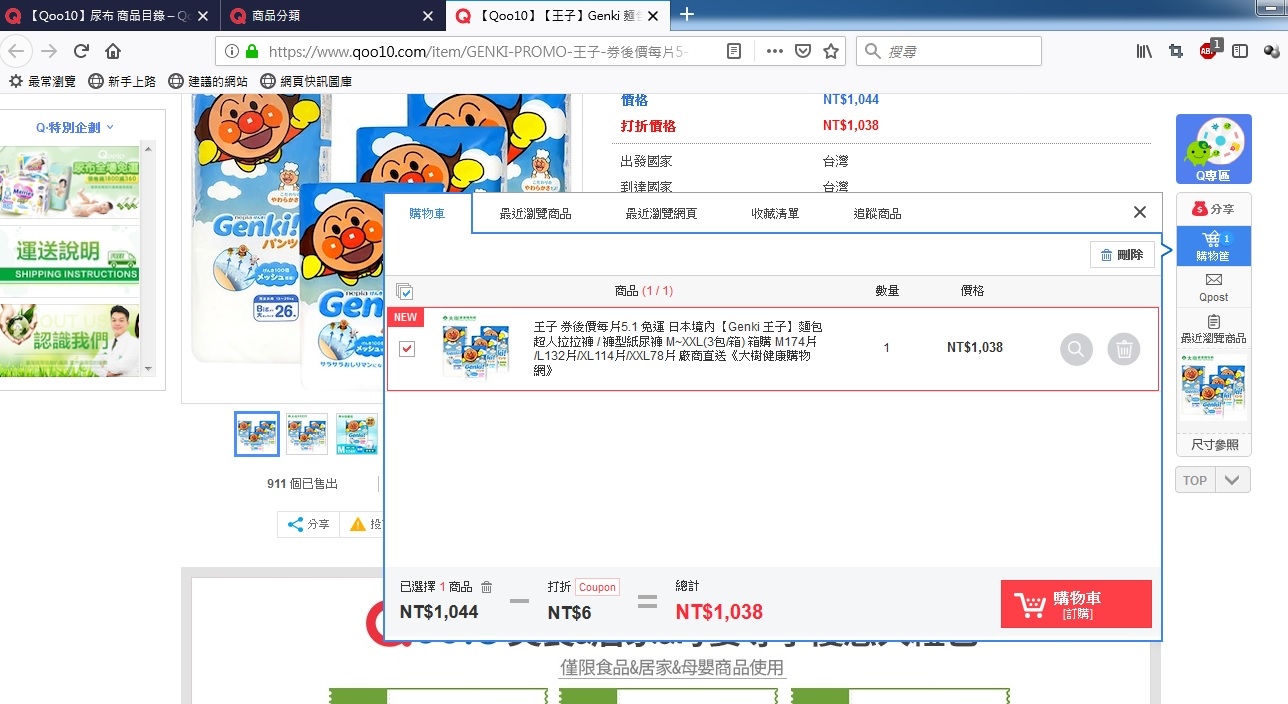This screenshot has height=704, width=1288.
Task: Open the 建議的網站 bookmark
Action: click(x=208, y=81)
